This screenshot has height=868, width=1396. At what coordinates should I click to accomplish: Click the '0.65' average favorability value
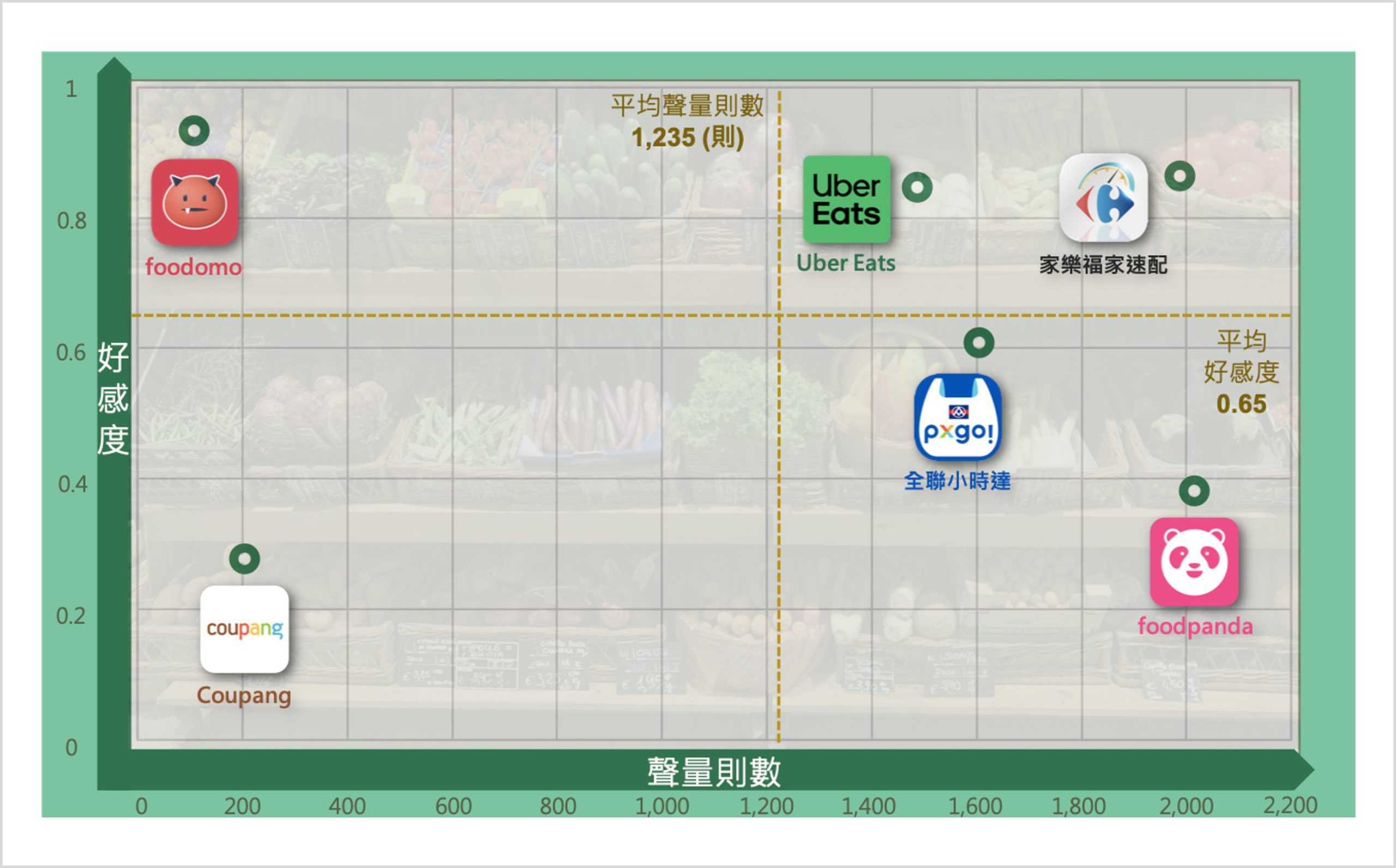[1241, 404]
